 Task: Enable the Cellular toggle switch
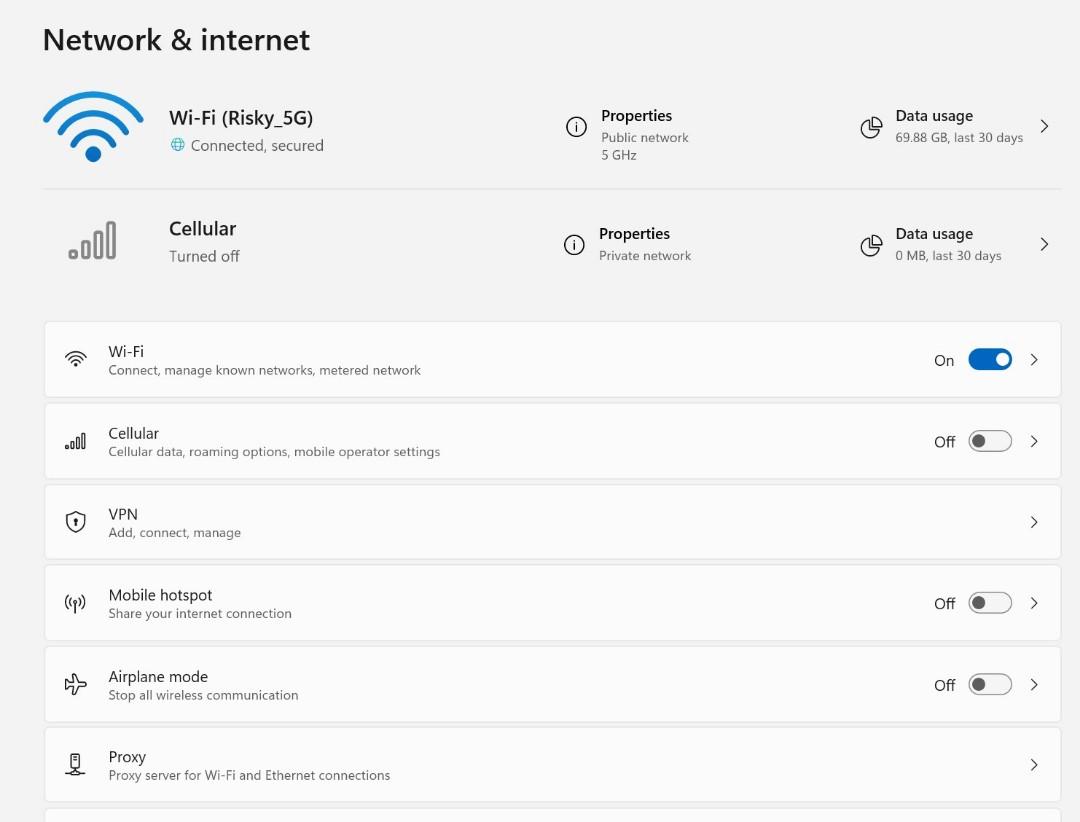(989, 441)
